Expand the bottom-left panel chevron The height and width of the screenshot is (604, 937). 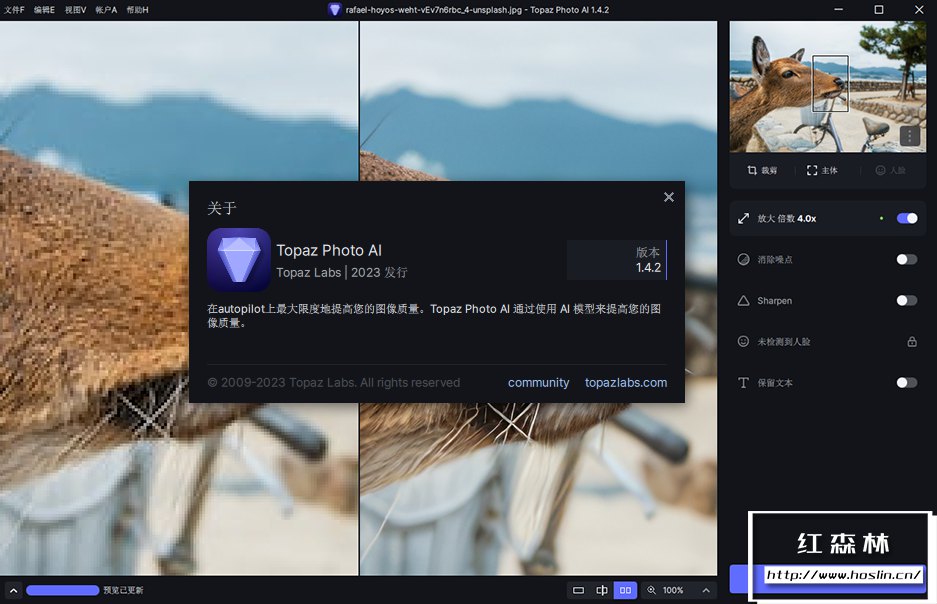[x=13, y=590]
